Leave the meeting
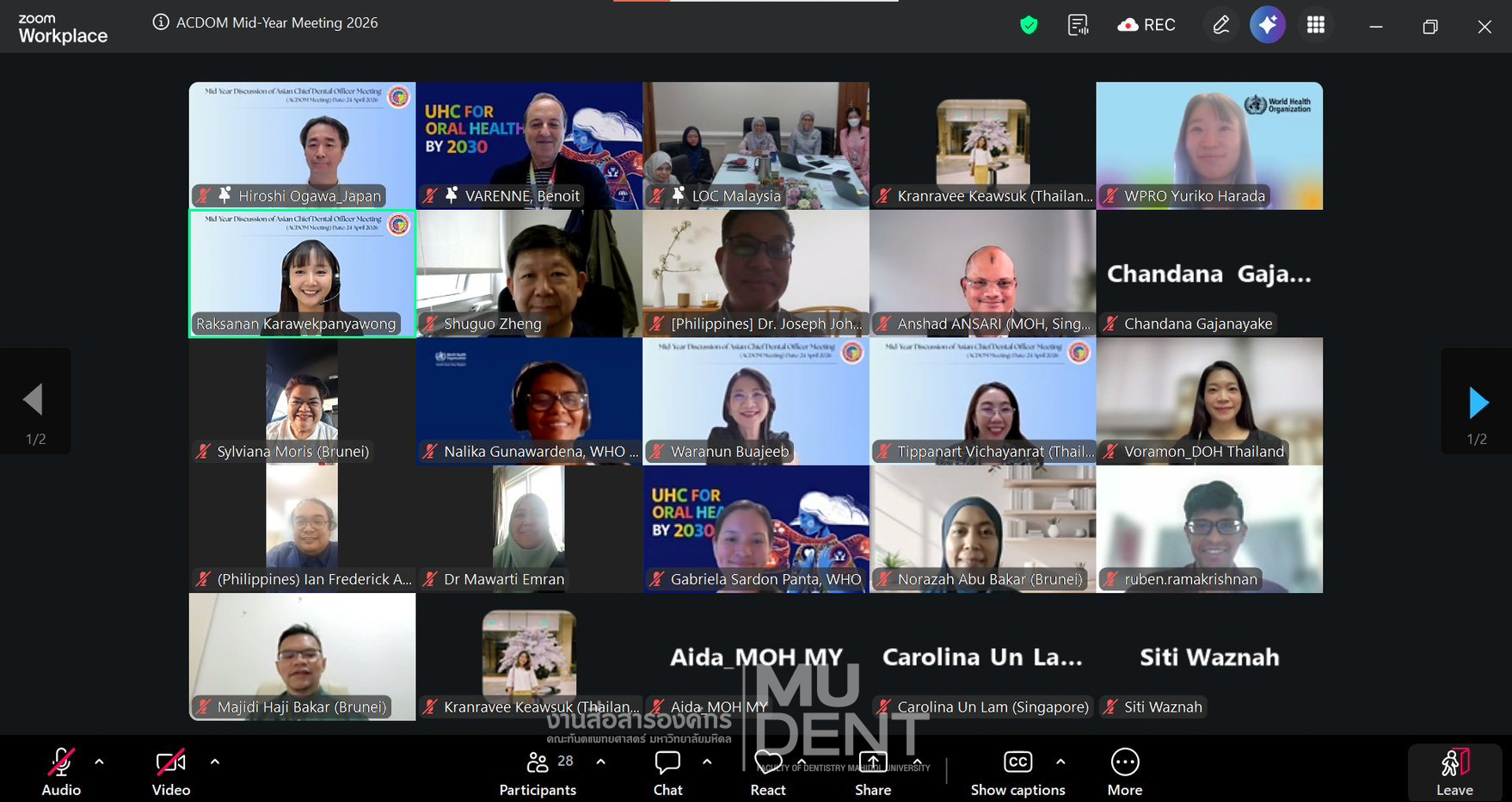Viewport: 1512px width, 802px height. click(x=1454, y=772)
